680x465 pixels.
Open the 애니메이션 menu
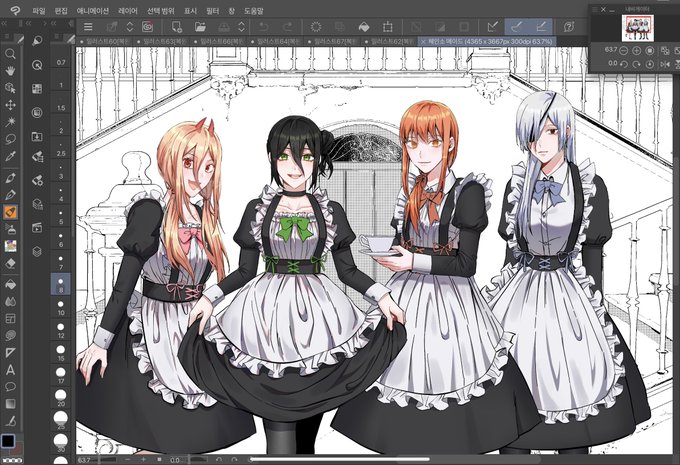(93, 11)
